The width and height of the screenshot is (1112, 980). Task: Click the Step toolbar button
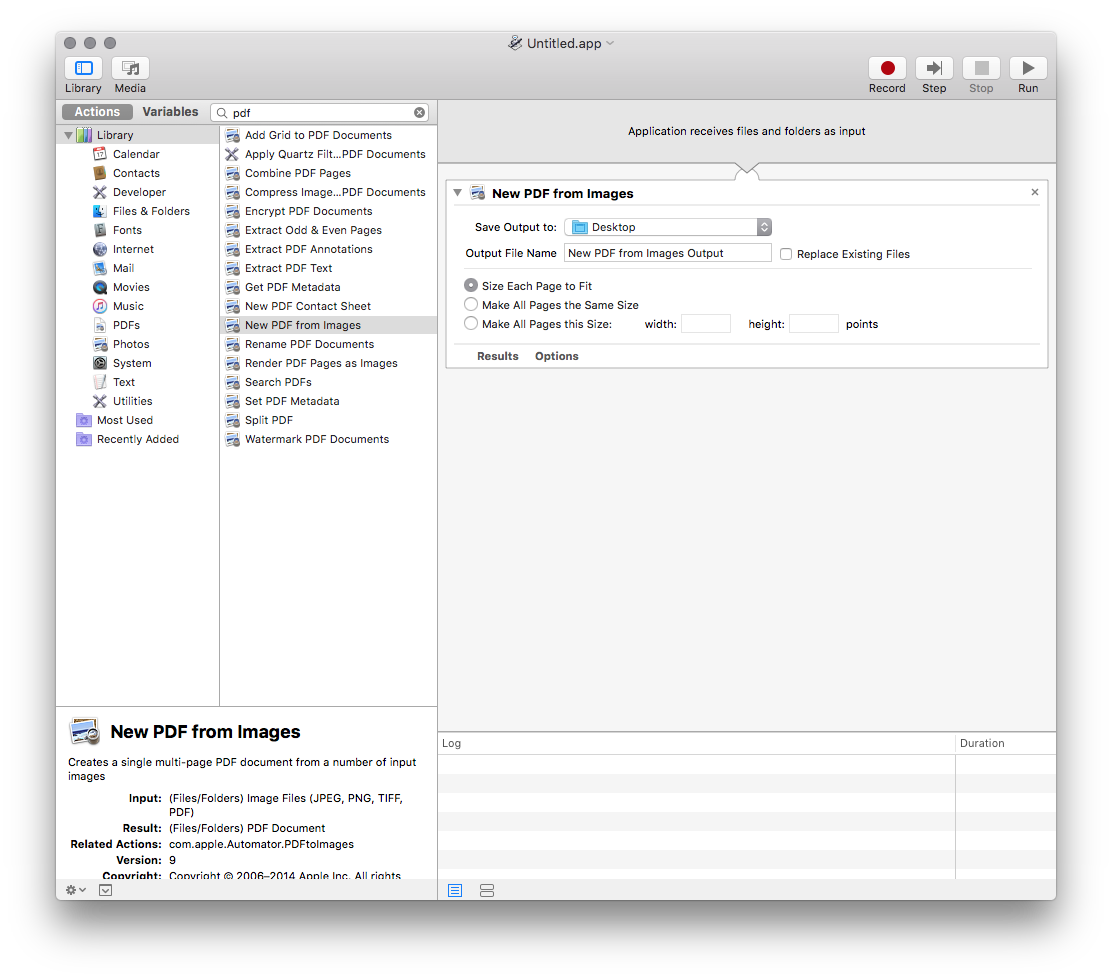click(934, 68)
